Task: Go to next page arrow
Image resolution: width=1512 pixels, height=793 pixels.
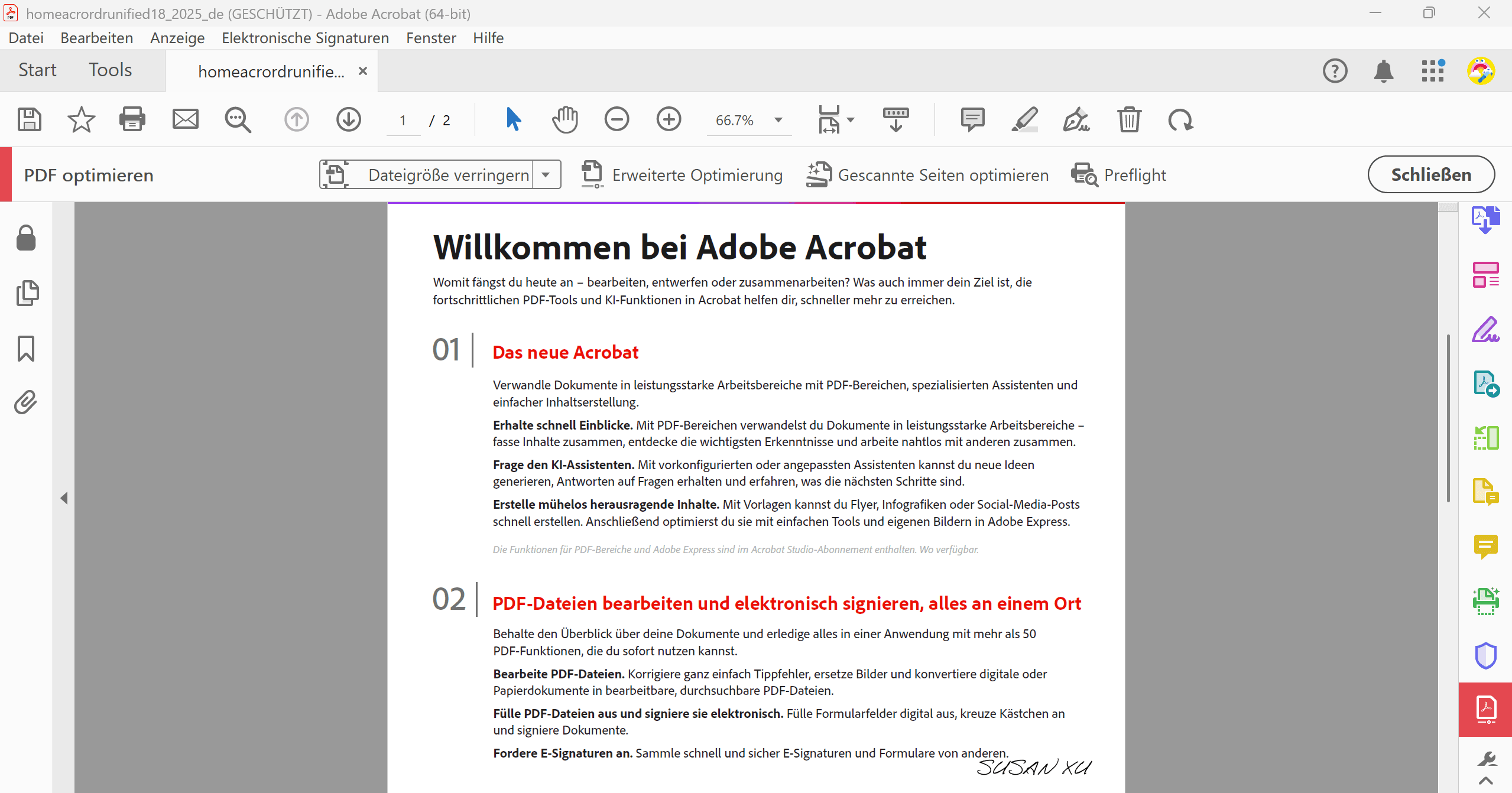Action: coord(349,120)
